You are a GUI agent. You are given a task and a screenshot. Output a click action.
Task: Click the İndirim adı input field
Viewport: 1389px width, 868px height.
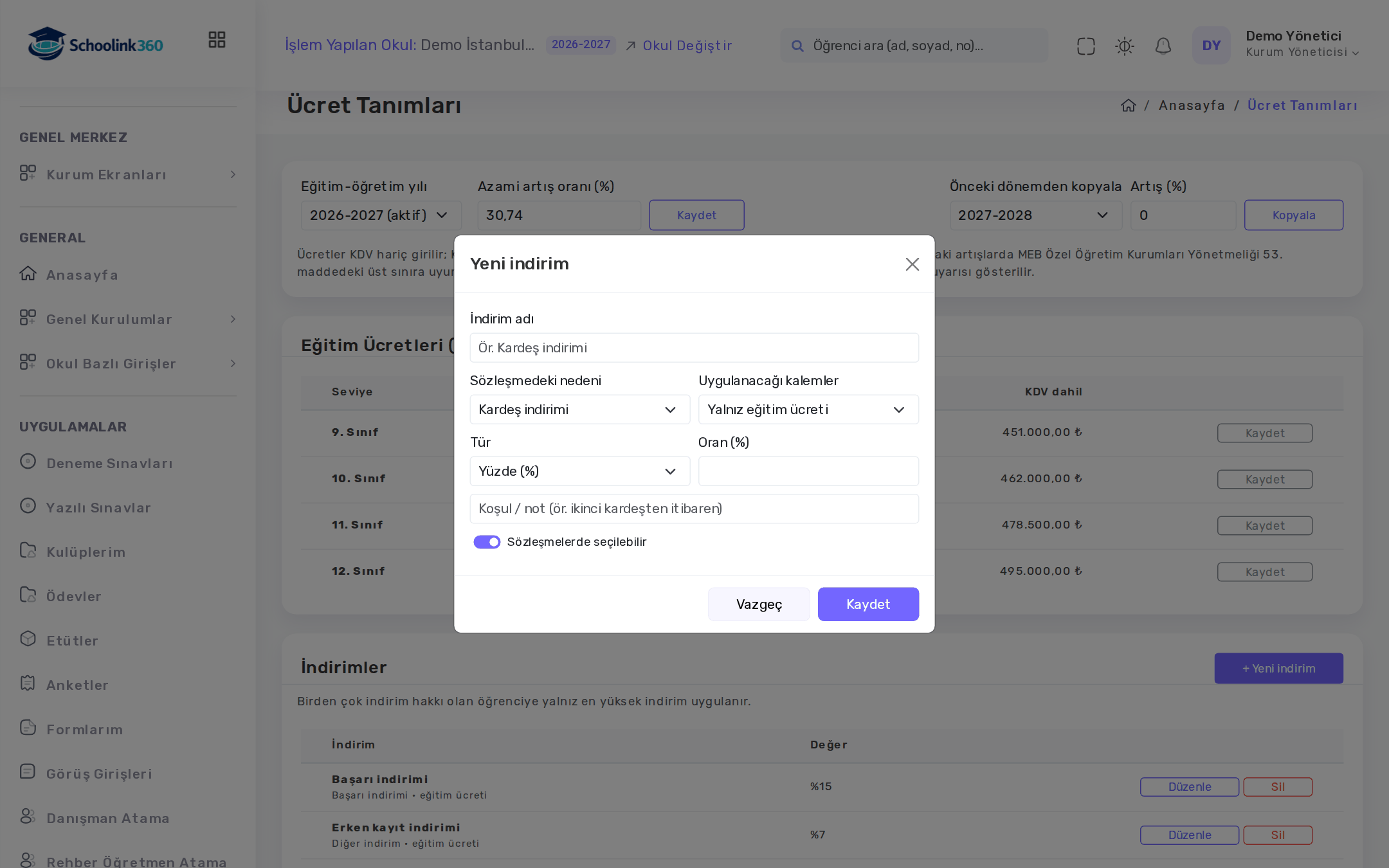(x=694, y=348)
